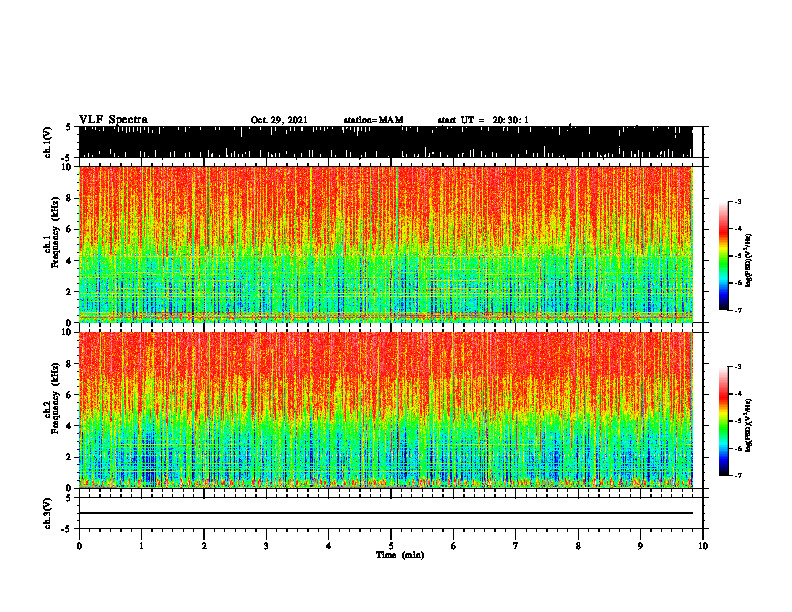The height and width of the screenshot is (612, 792).
Task: Click the time axis tick label '1'
Action: tap(141, 546)
